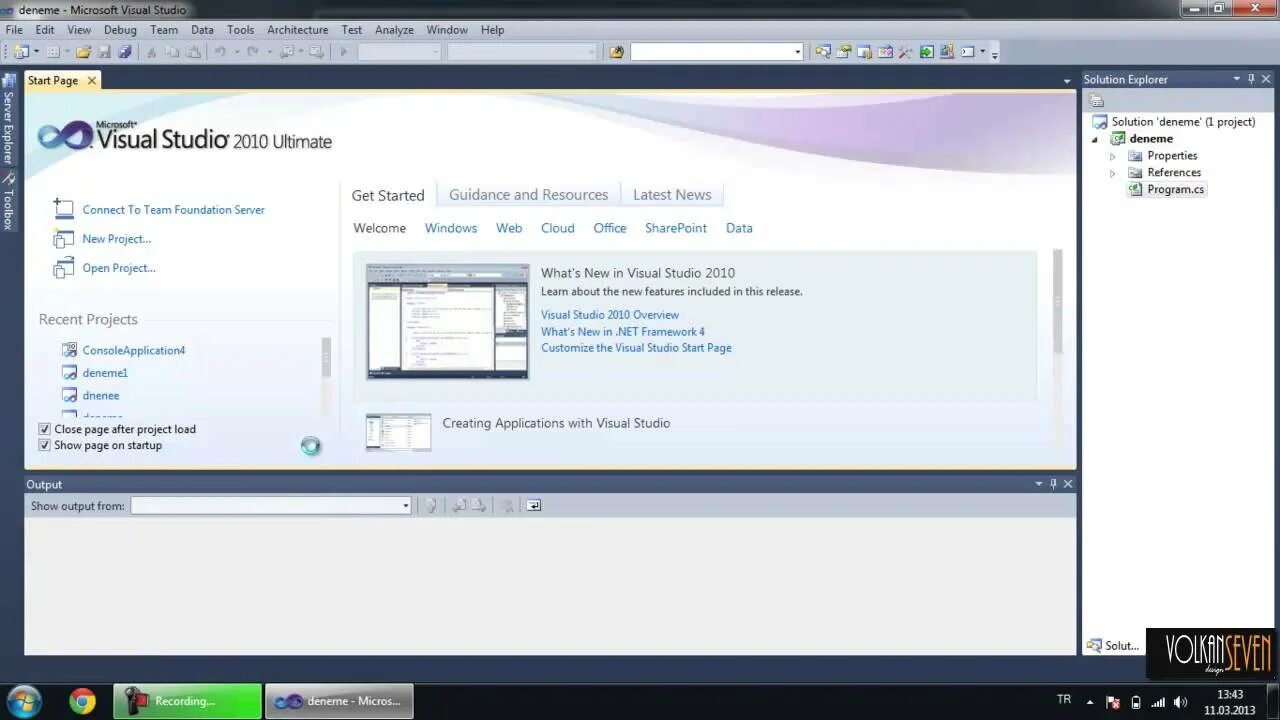Collapse the deneme project node
This screenshot has width=1280, height=720.
pos(1095,139)
